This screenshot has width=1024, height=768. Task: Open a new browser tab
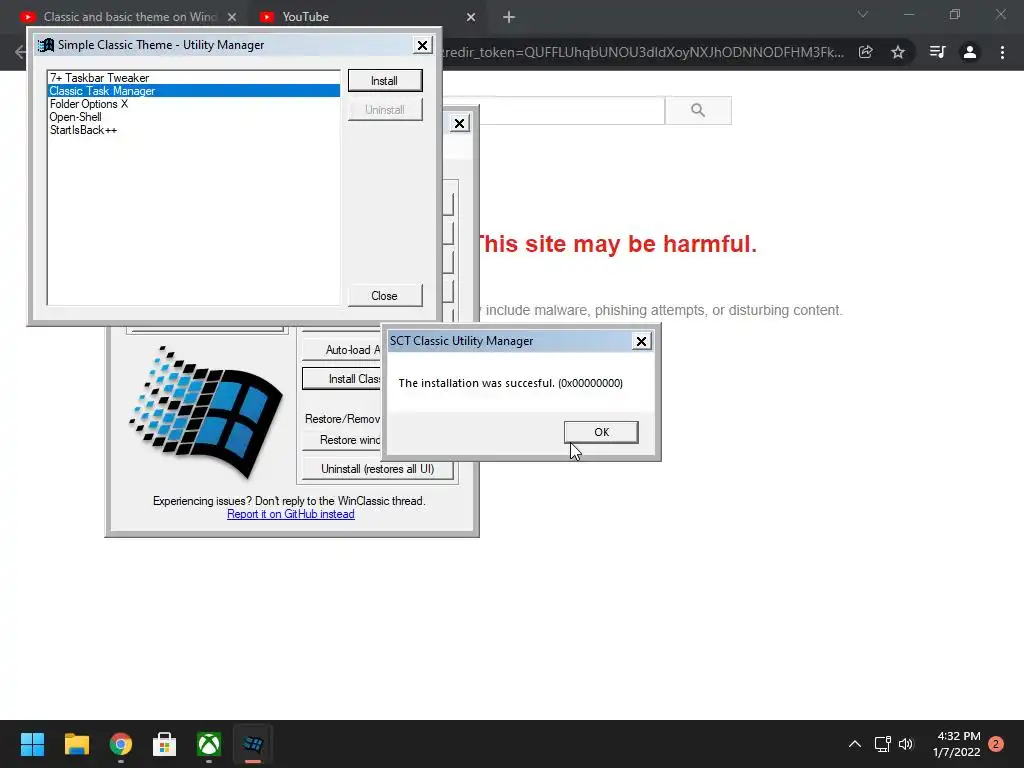coord(509,17)
